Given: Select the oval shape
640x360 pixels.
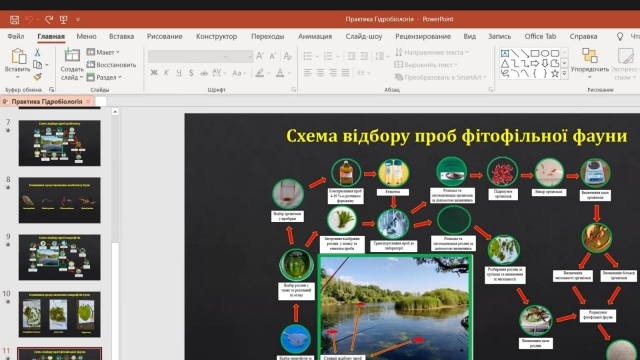Looking at the screenshot, I should point(544,53).
